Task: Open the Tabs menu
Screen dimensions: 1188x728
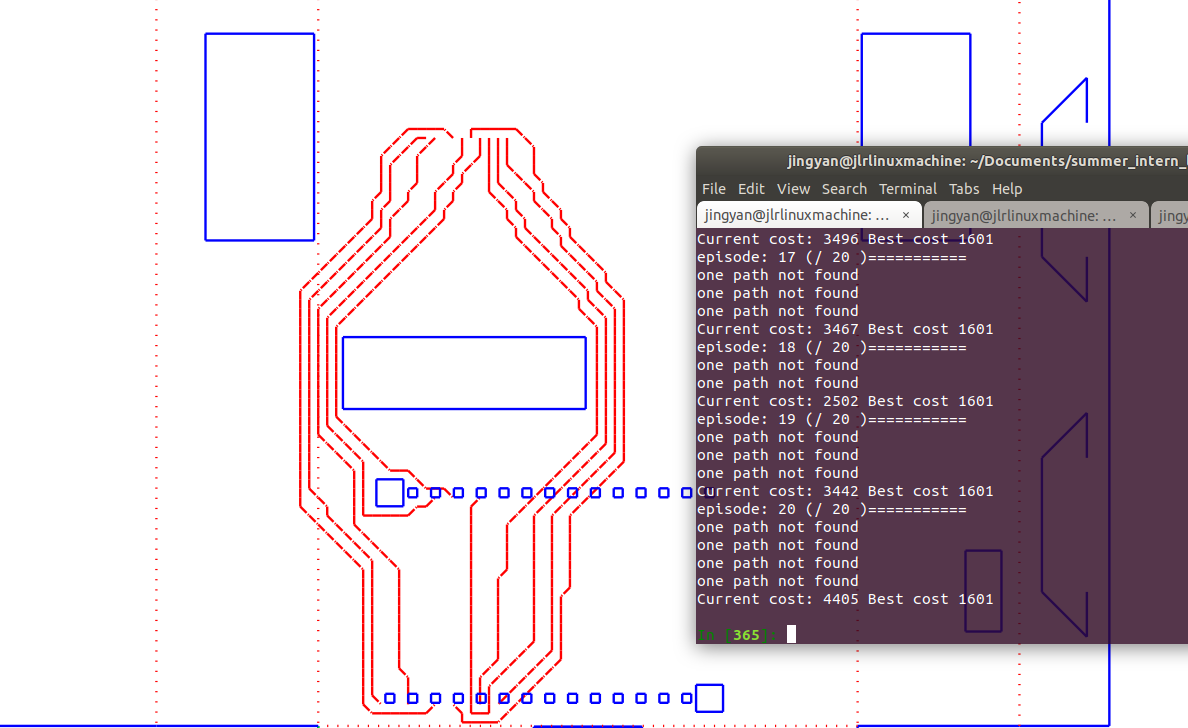Action: 964,189
